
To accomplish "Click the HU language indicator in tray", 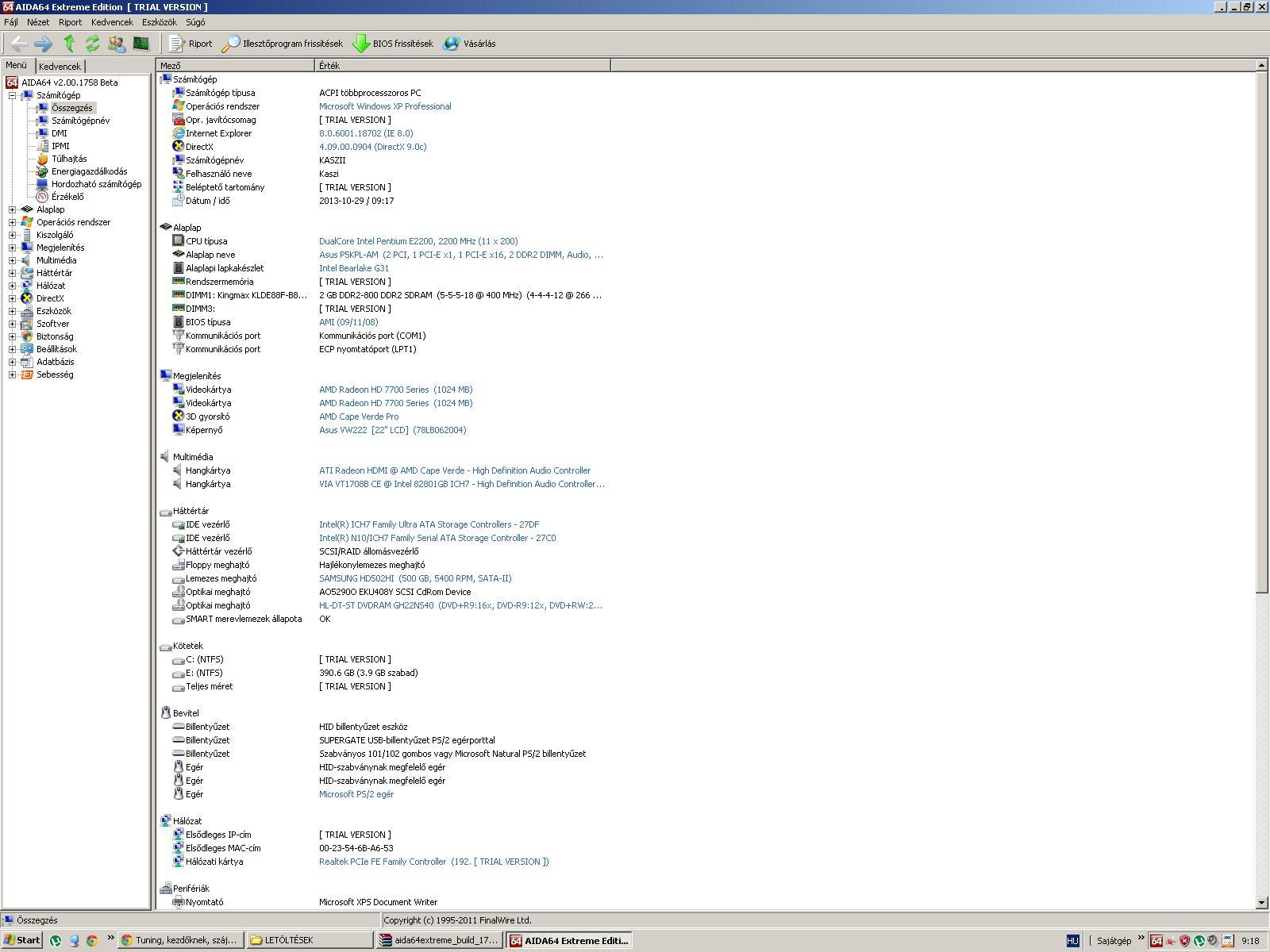I will [x=1072, y=941].
